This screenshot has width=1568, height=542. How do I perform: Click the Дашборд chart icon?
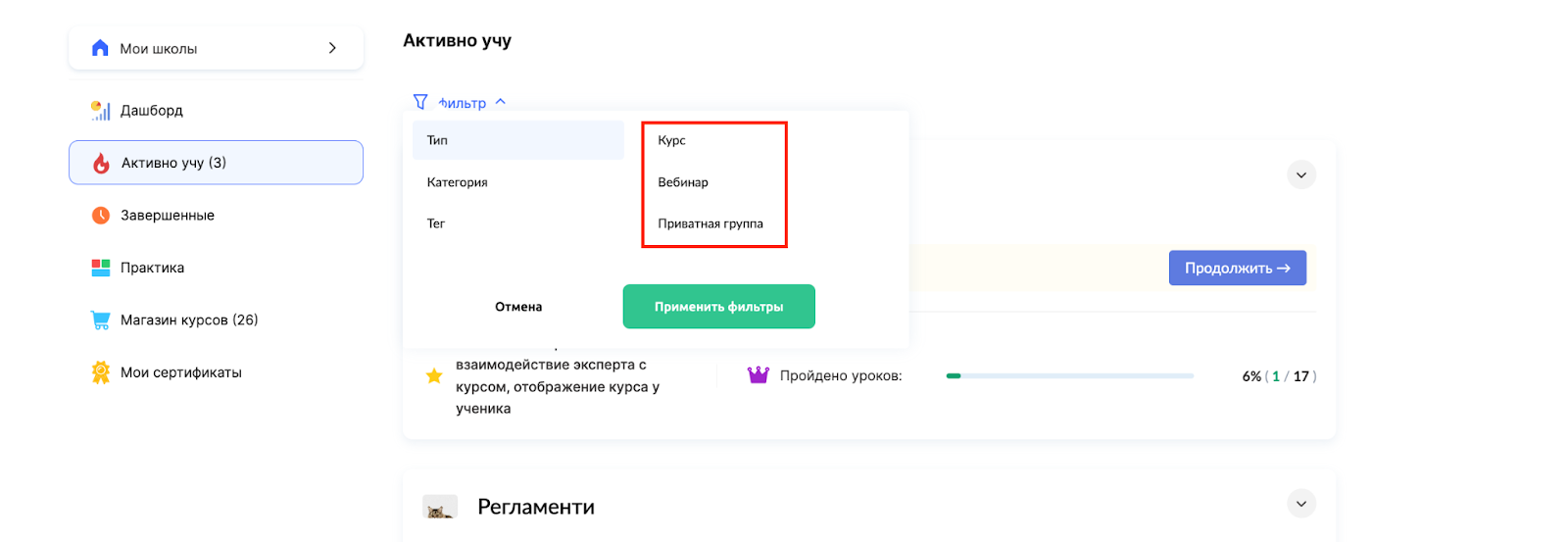click(x=101, y=111)
